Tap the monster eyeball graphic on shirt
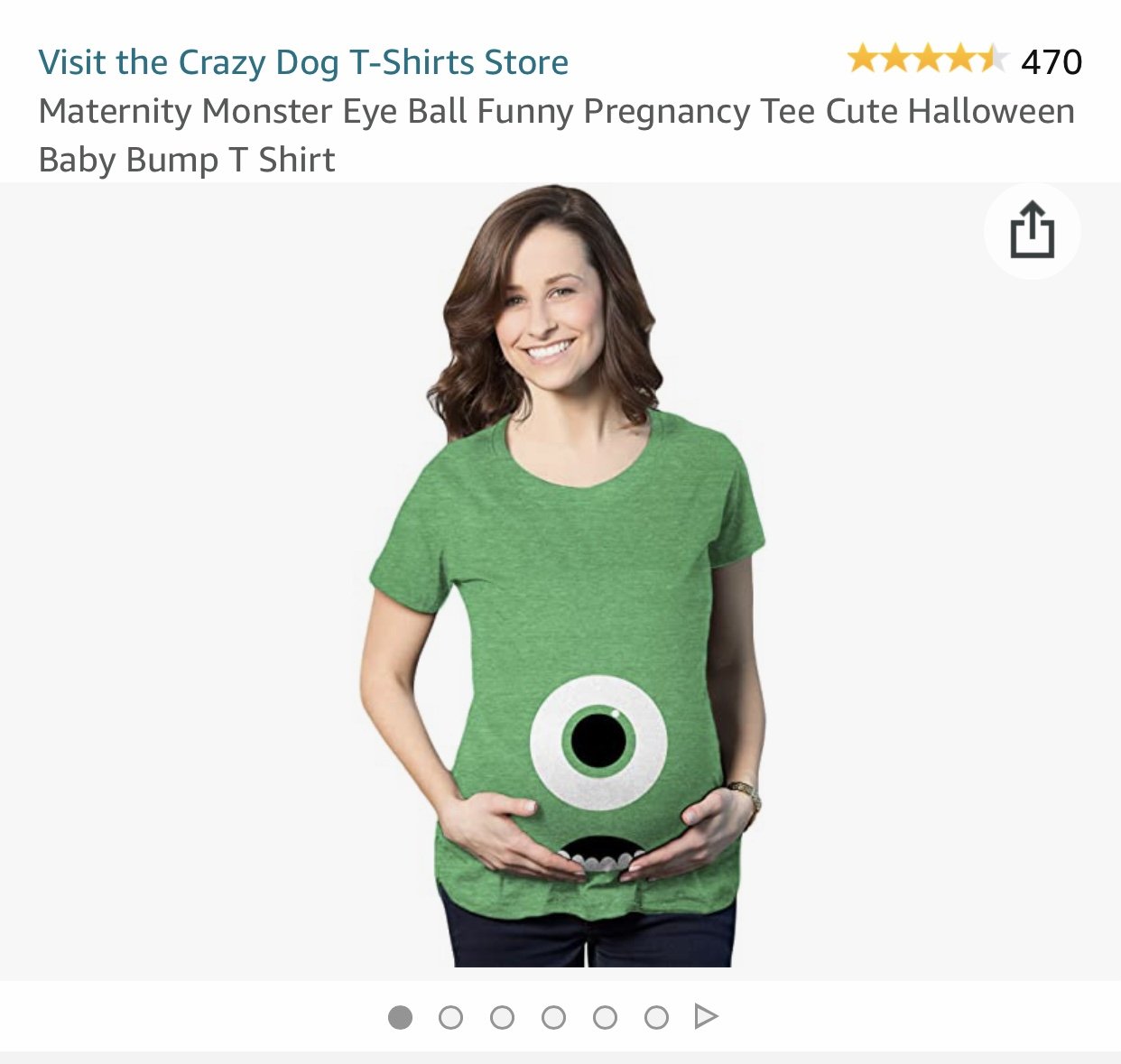The image size is (1121, 1064). pyautogui.click(x=598, y=741)
